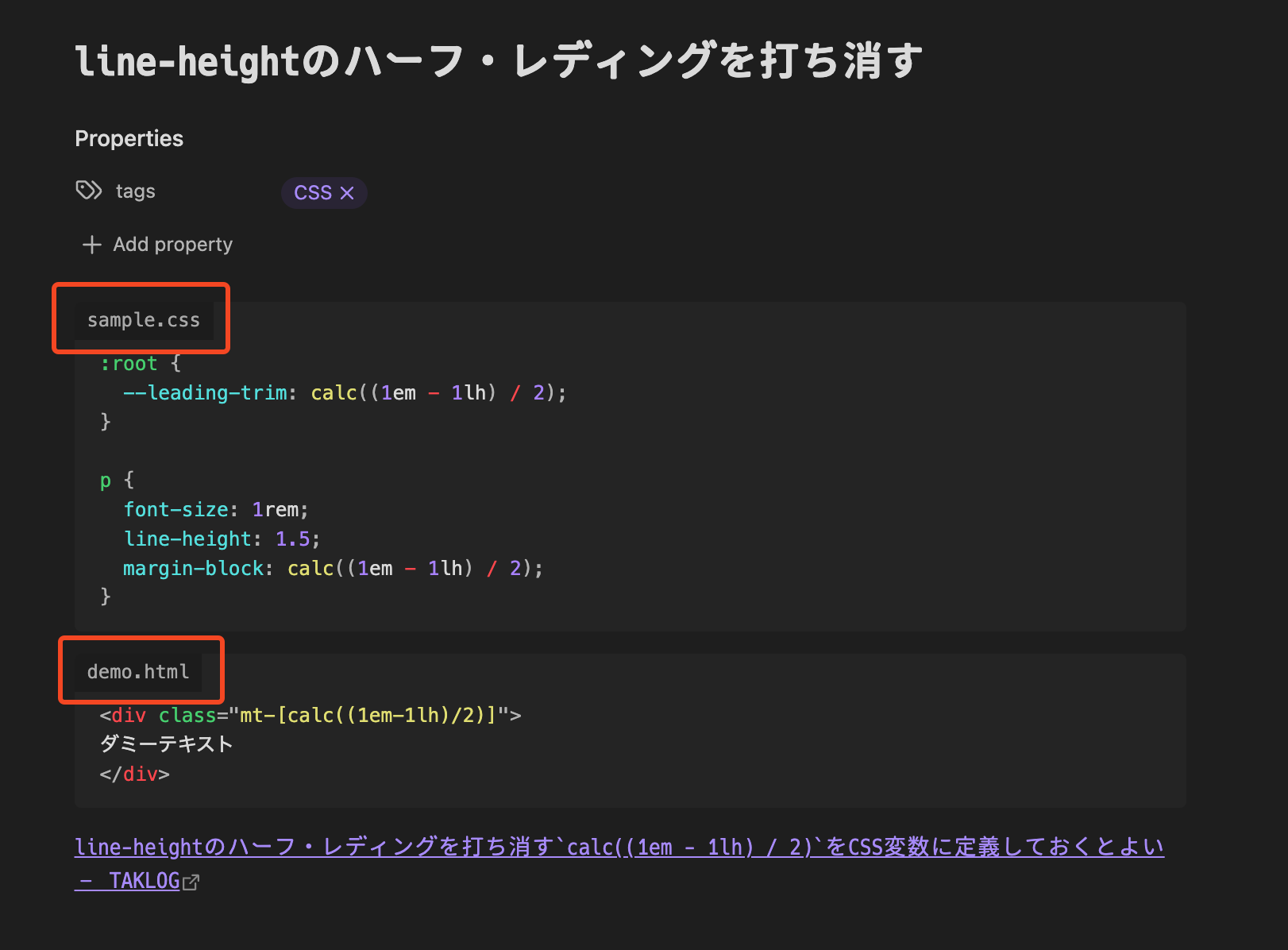The height and width of the screenshot is (950, 1288).
Task: Open the TAKLOG article link
Action: [619, 863]
